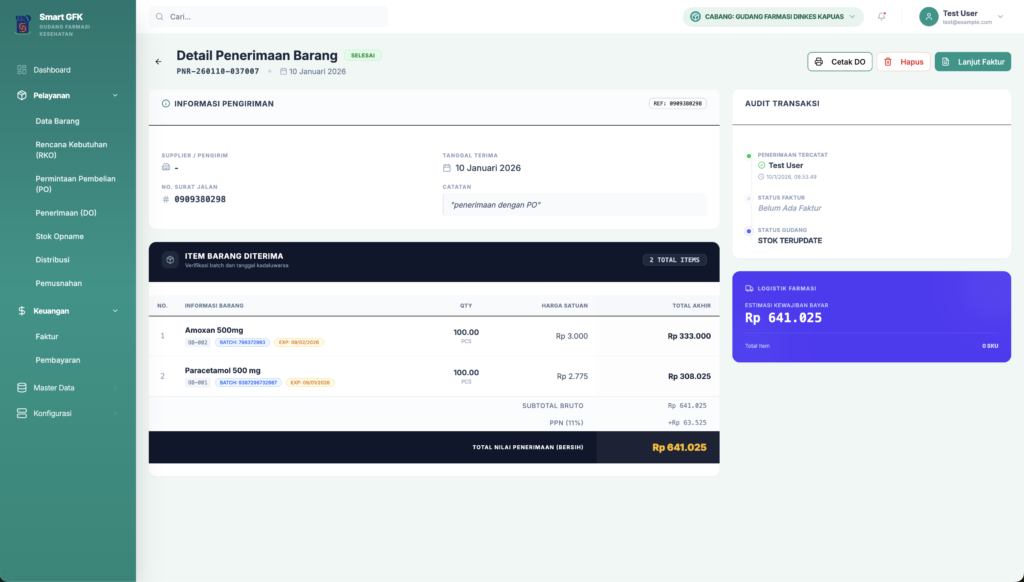Viewport: 1024px width, 582px height.
Task: Click the Smart GFK logo
Action: point(22,24)
